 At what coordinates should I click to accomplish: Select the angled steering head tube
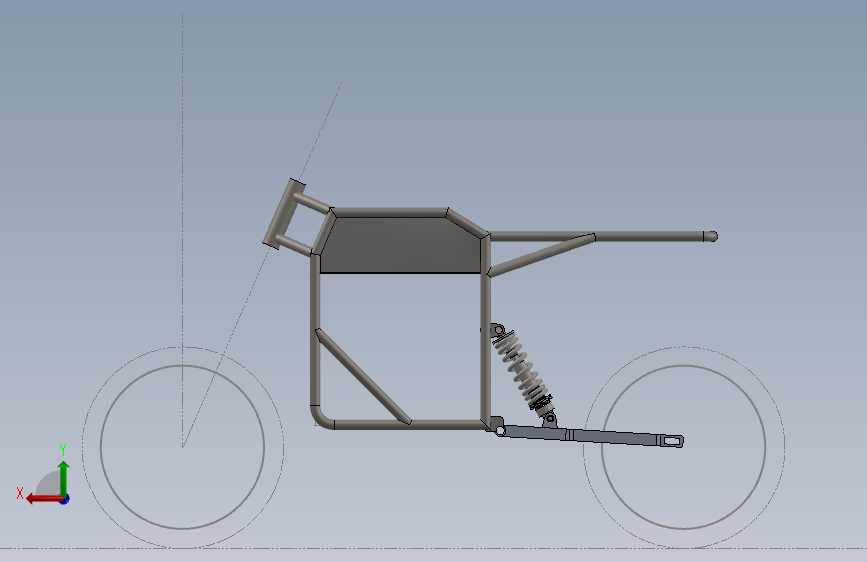[x=284, y=214]
